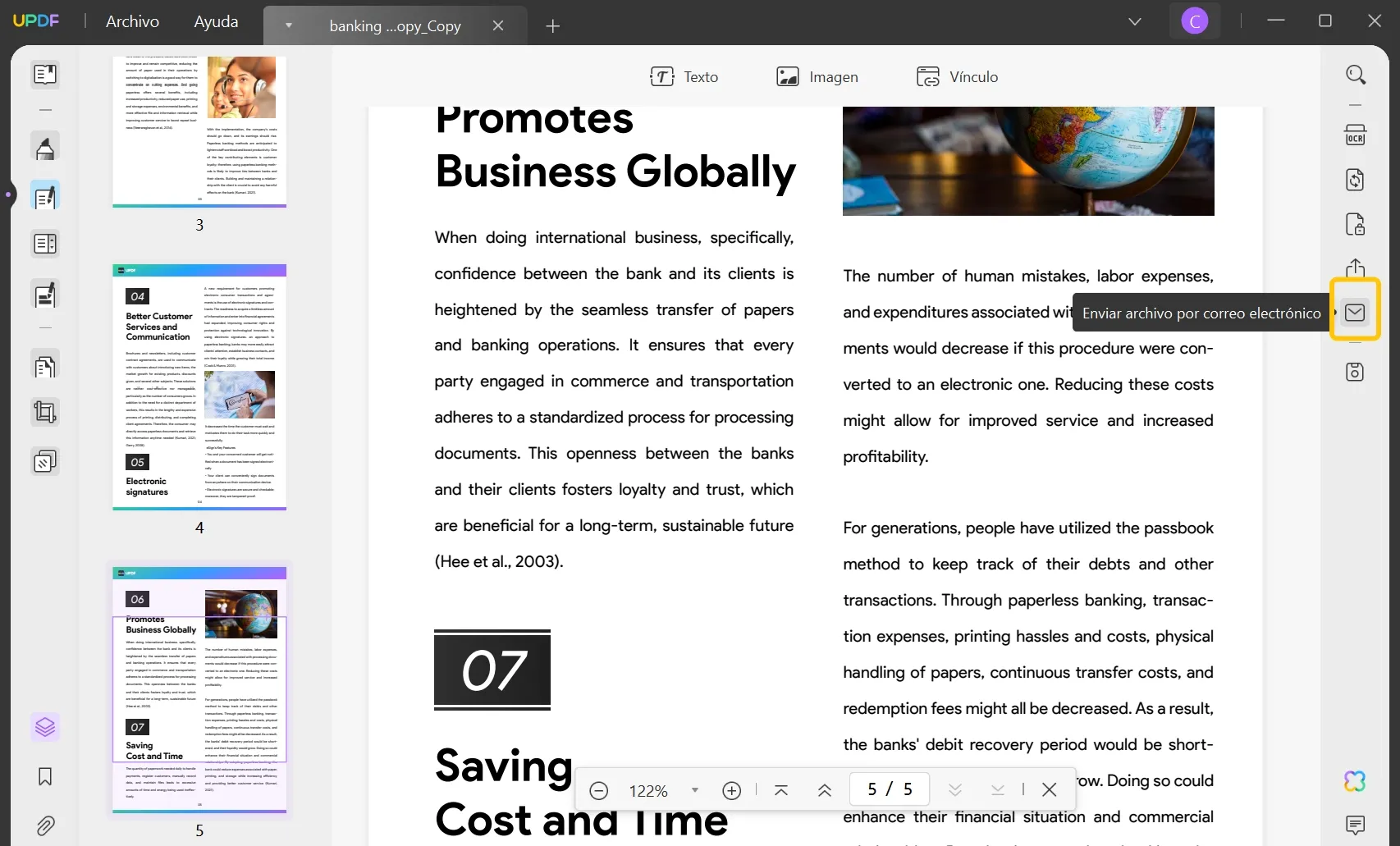1400x846 pixels.
Task: Open the Organize Pages tool
Action: pos(45,365)
